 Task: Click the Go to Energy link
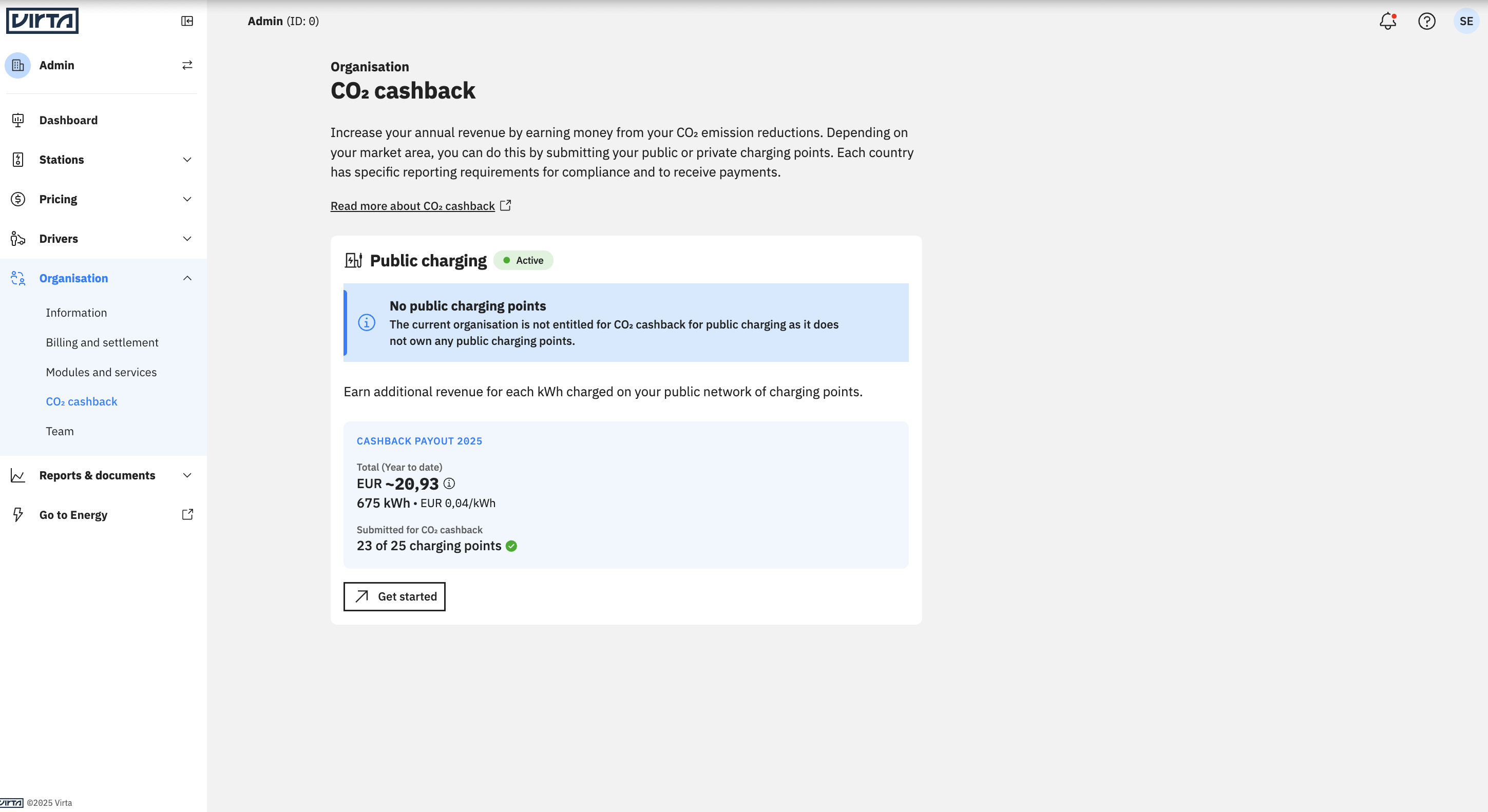(x=73, y=515)
